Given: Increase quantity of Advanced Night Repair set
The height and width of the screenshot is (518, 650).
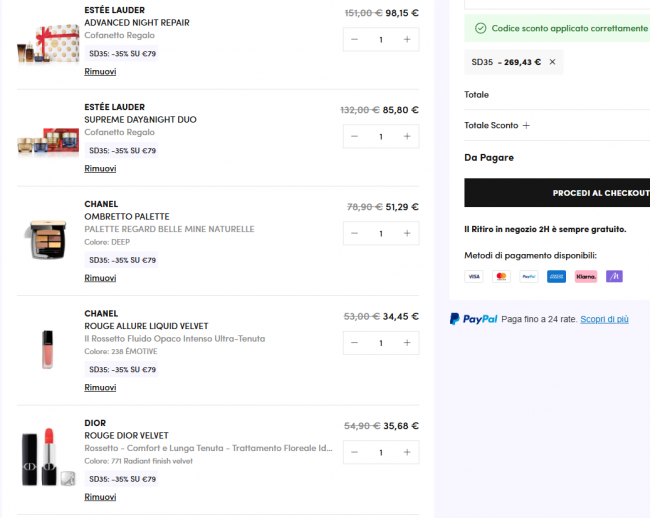Looking at the screenshot, I should point(406,40).
